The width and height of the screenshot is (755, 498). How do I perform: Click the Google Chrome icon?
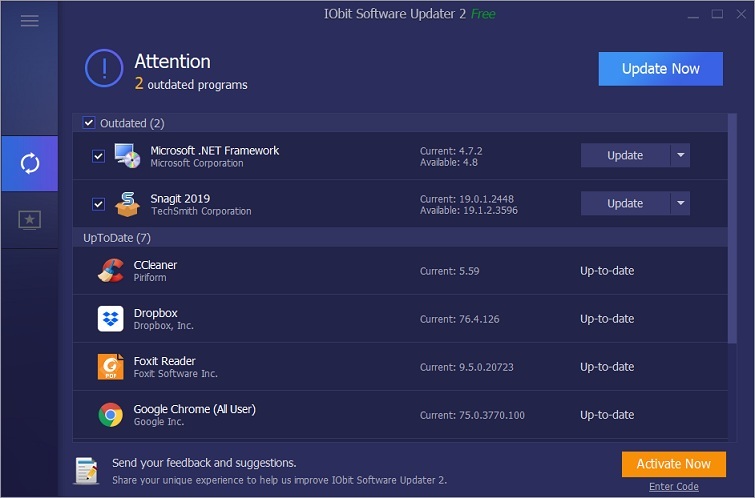click(110, 415)
